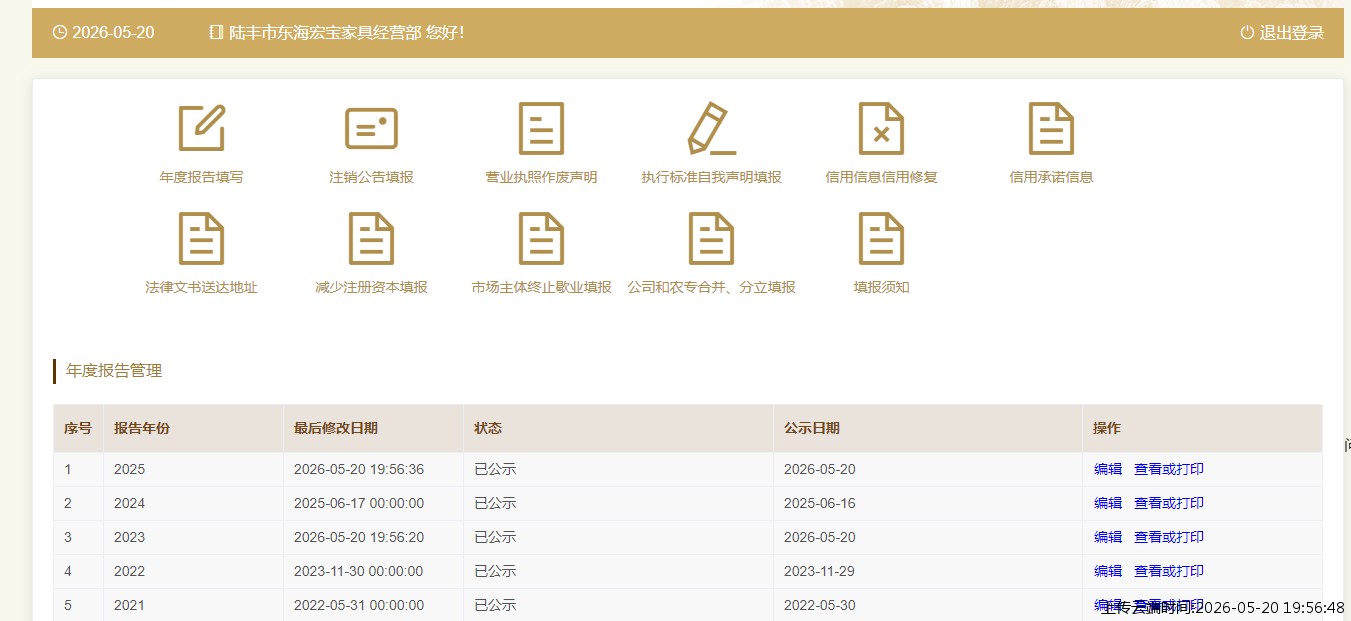
Task: Edit the 2023 annual report
Action: pos(1108,537)
